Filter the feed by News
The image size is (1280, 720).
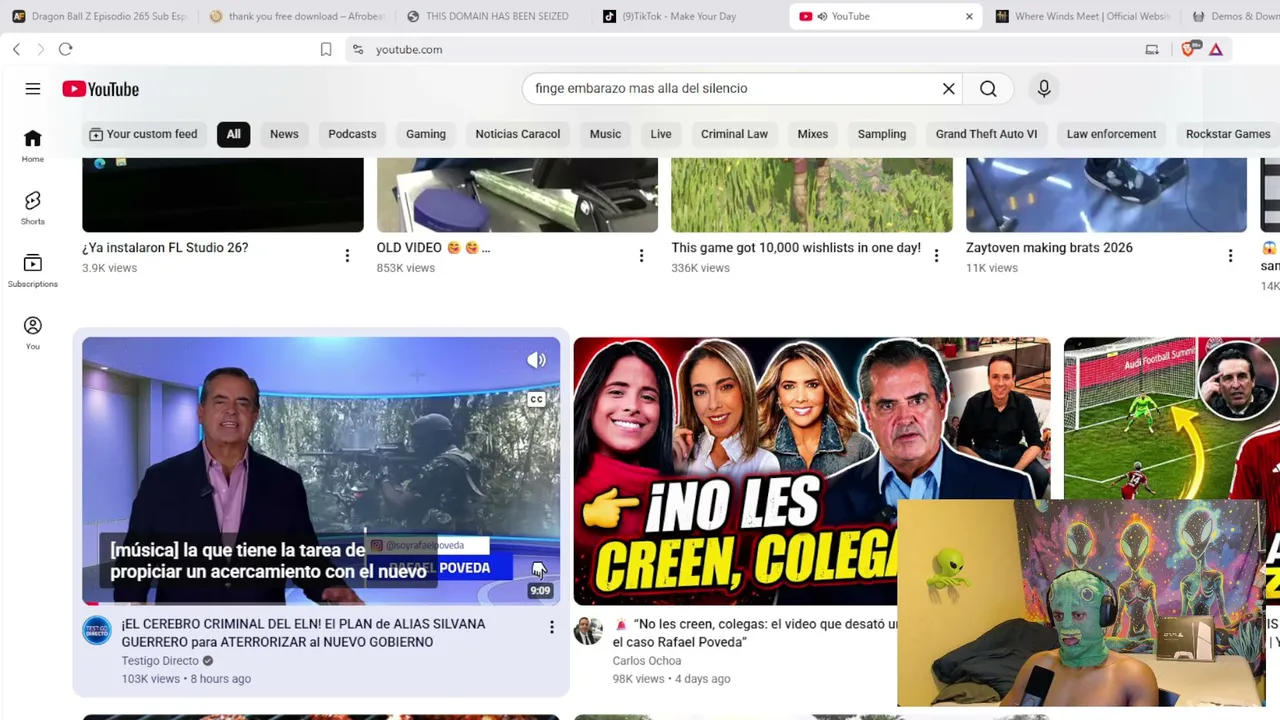click(x=284, y=134)
